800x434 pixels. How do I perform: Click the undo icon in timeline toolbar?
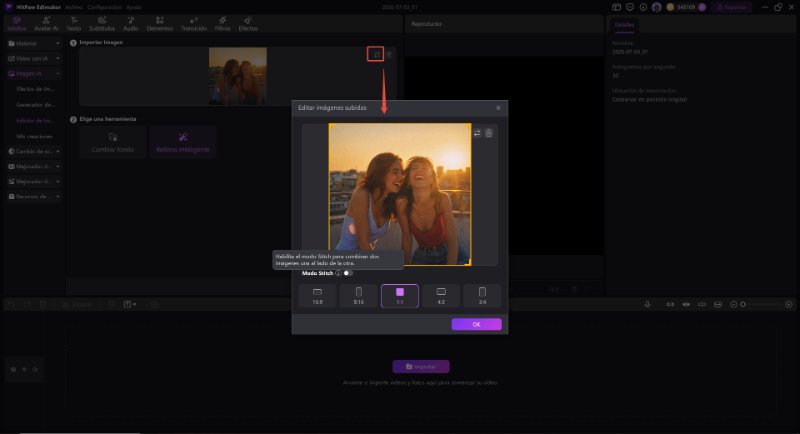click(x=11, y=304)
